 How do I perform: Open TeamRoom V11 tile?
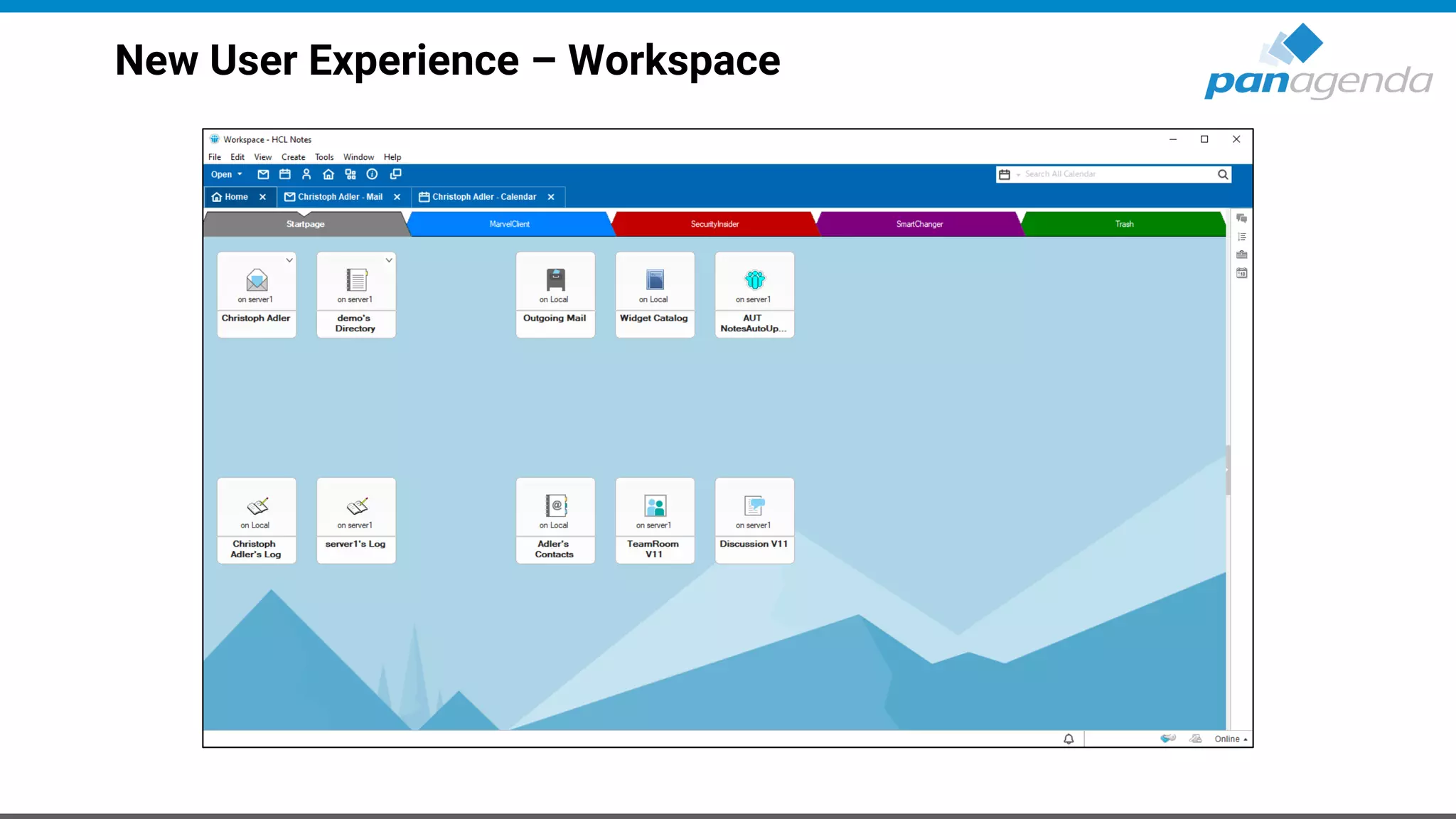(x=655, y=520)
